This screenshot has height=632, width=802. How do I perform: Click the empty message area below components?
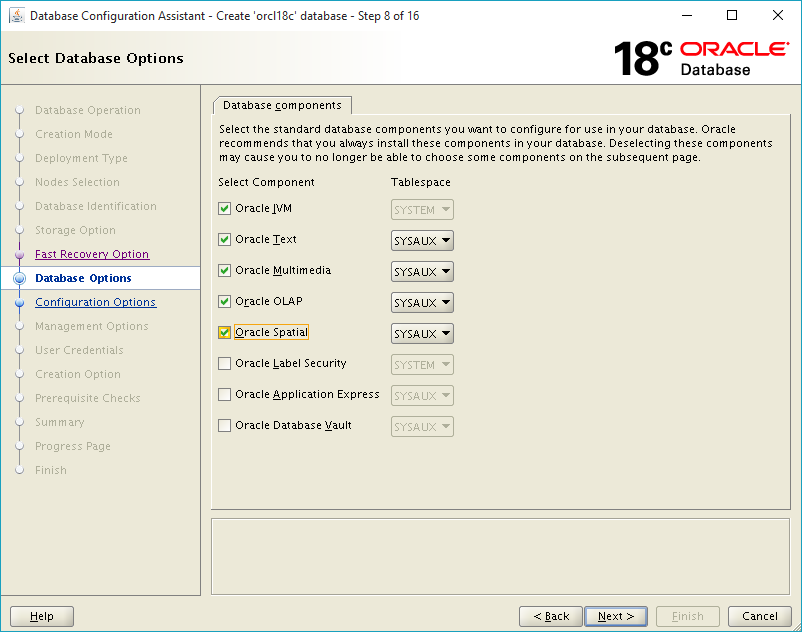[501, 557]
